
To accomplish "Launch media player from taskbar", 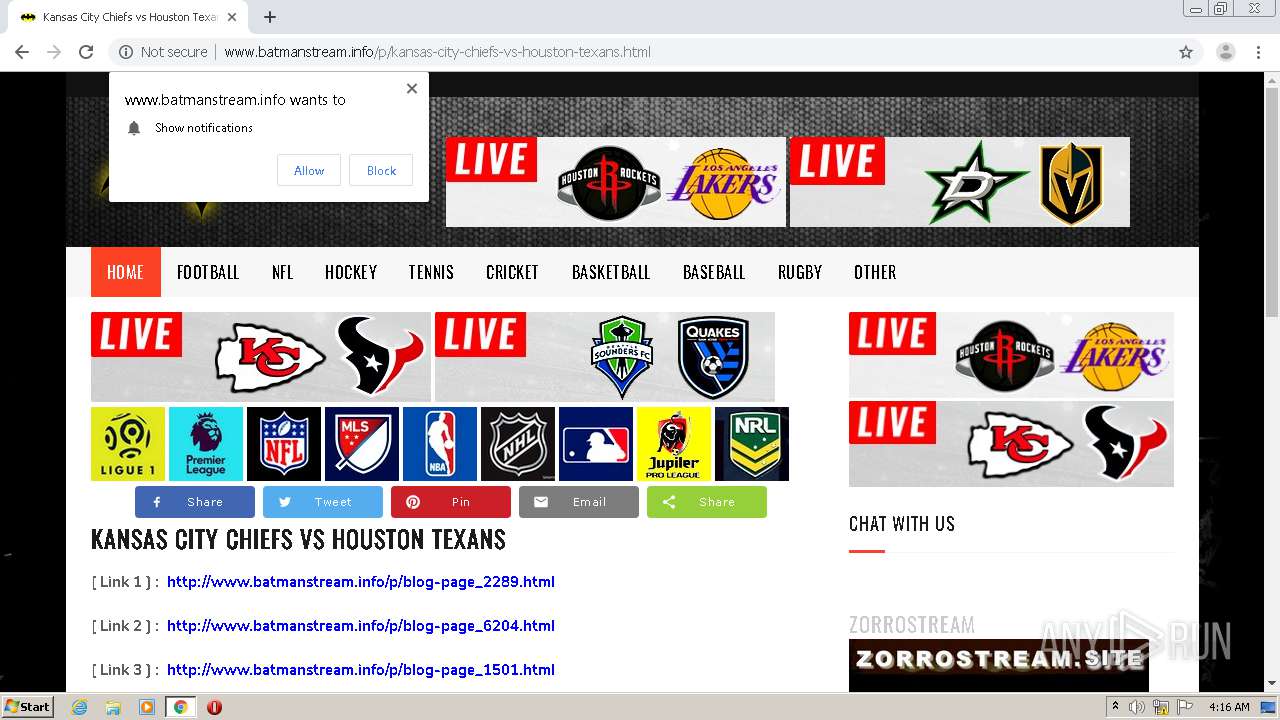I will coord(147,707).
